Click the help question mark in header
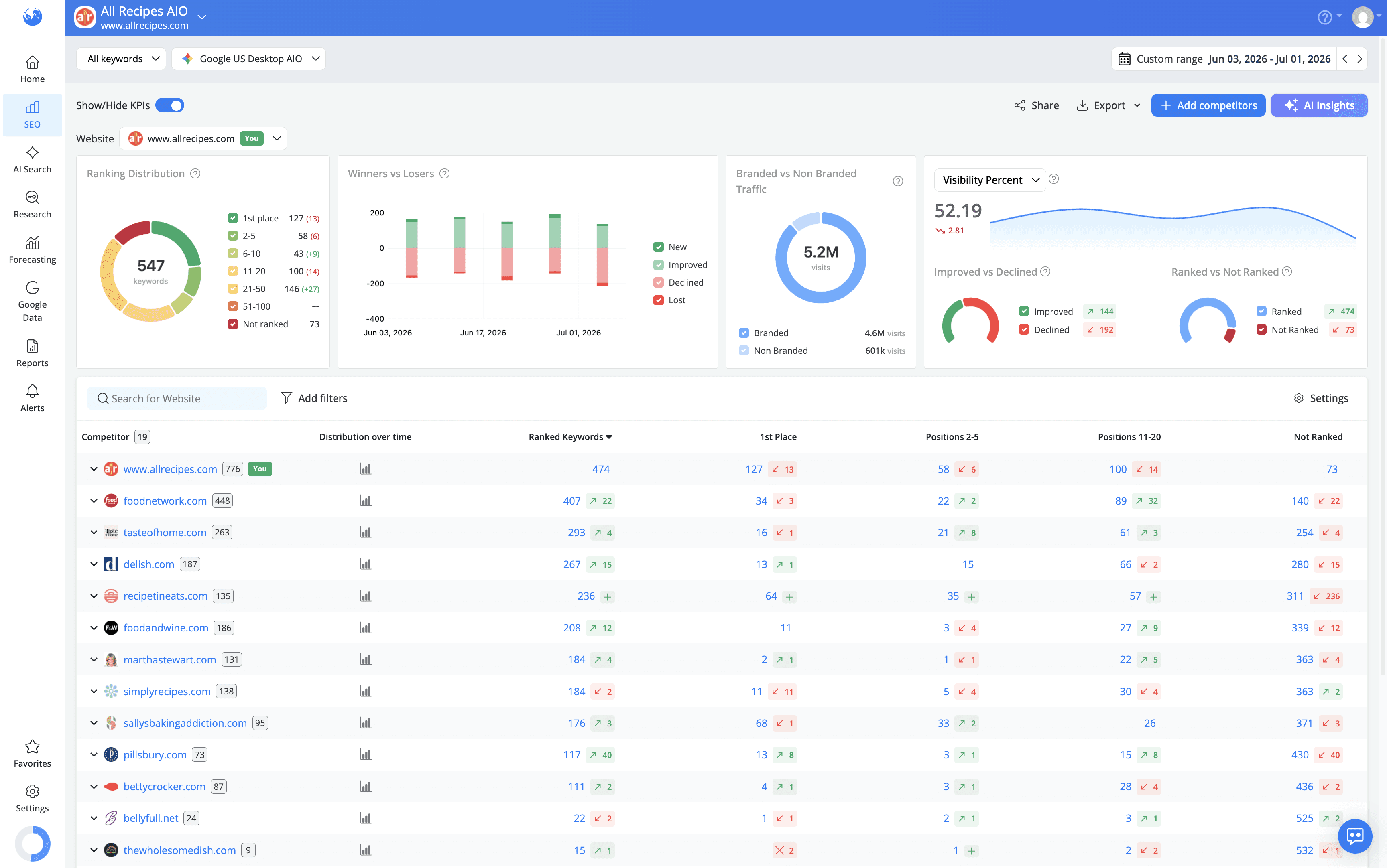Viewport: 1387px width, 868px height. [x=1324, y=18]
